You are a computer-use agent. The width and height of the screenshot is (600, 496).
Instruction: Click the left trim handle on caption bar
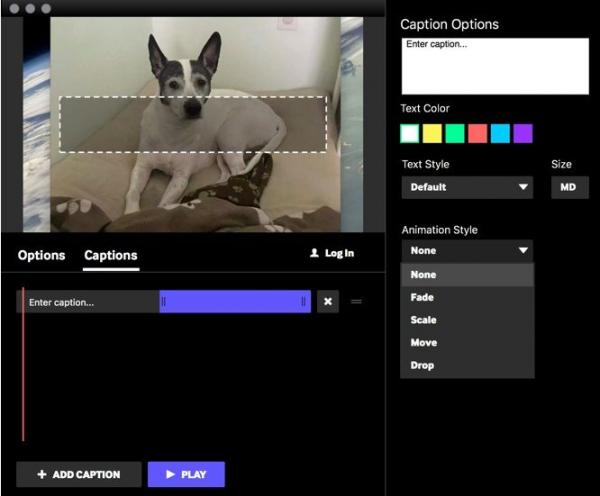164,302
